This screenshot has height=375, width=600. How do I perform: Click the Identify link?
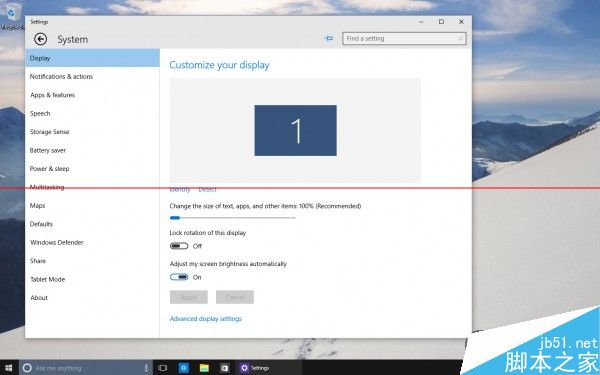pos(180,189)
